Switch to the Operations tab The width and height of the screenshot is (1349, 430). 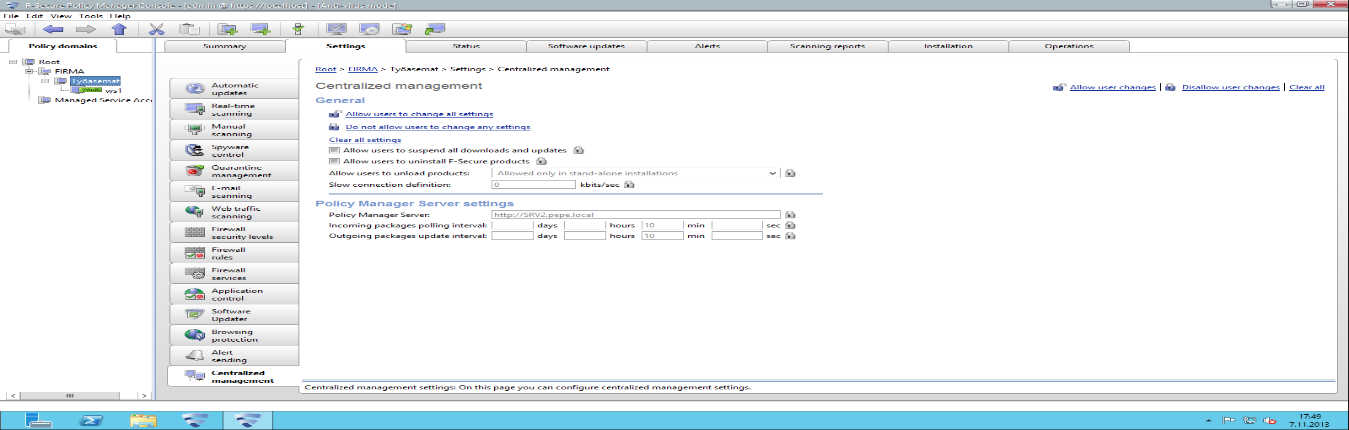tap(1069, 46)
